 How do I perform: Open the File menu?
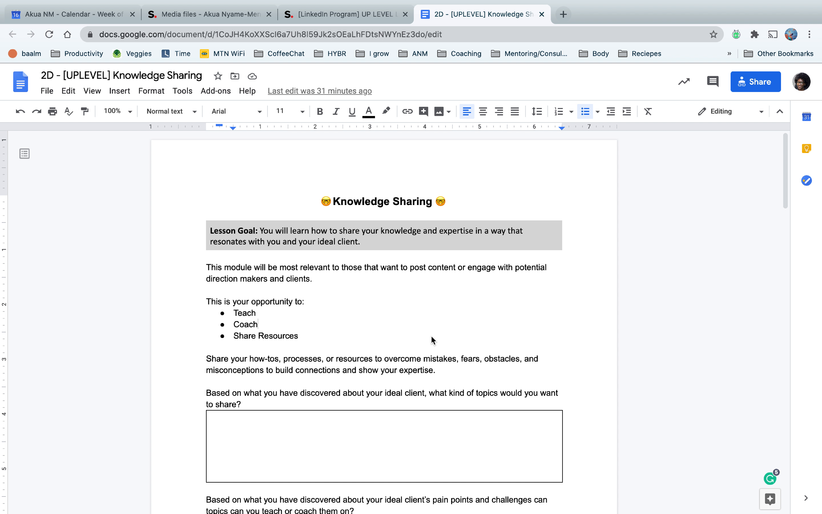coord(47,91)
